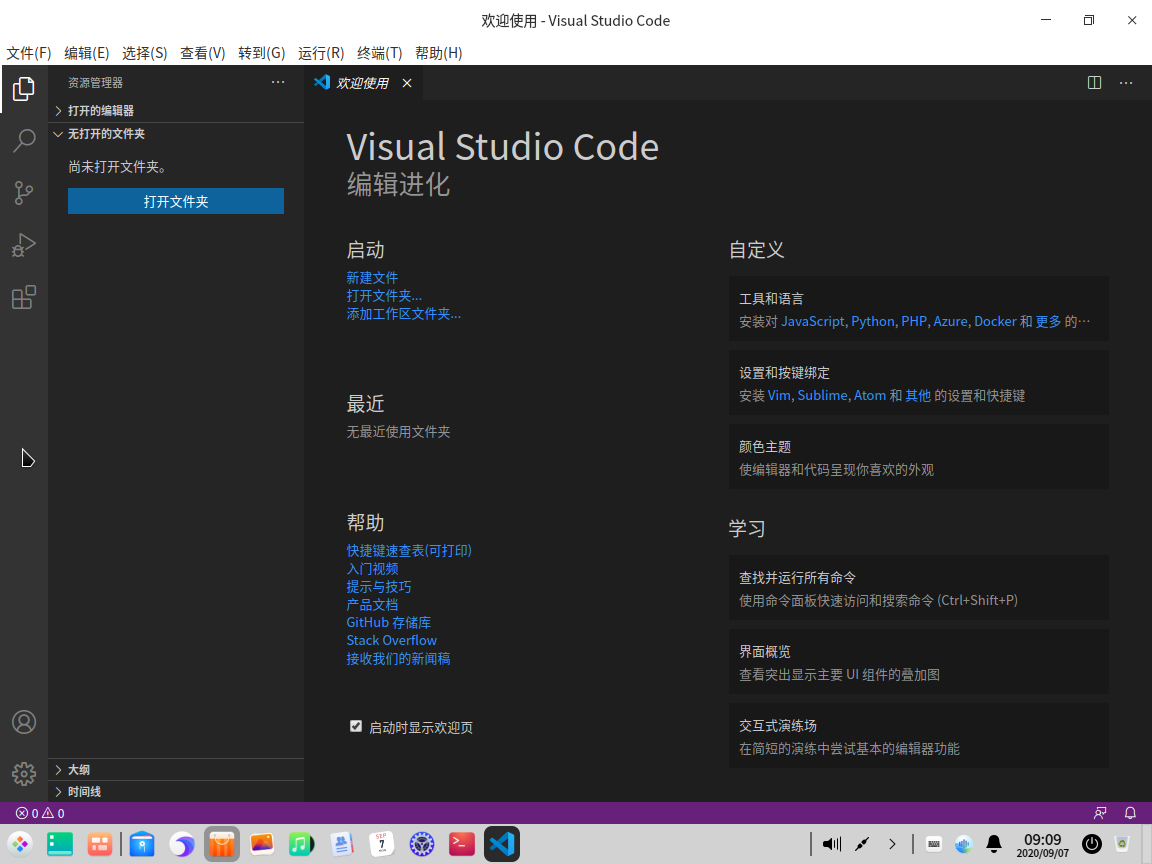Close the 欢迎使用 tab

pyautogui.click(x=407, y=83)
